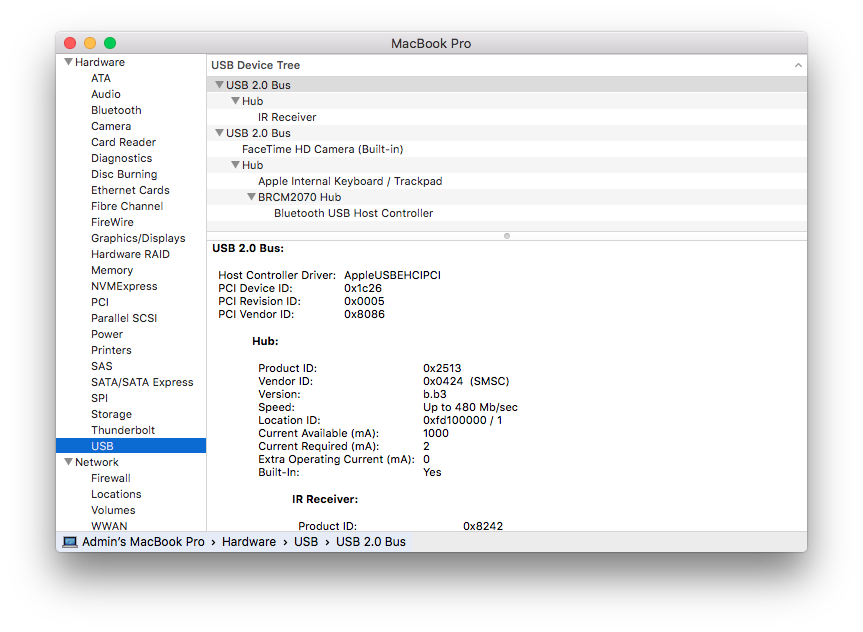The width and height of the screenshot is (863, 632).
Task: Open Disc Burning information
Action: pyautogui.click(x=124, y=174)
